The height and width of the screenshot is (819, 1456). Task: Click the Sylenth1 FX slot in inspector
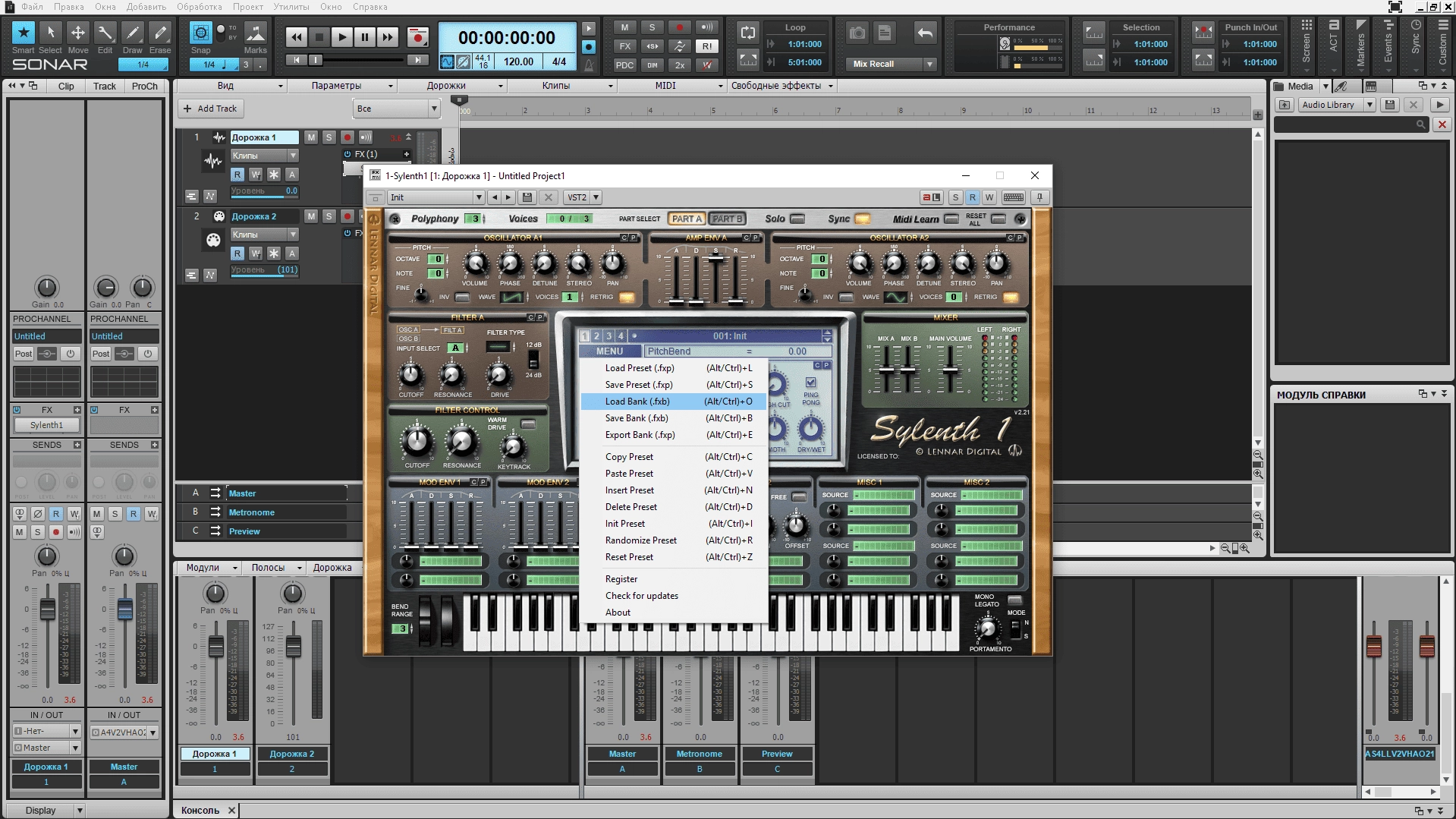point(46,425)
